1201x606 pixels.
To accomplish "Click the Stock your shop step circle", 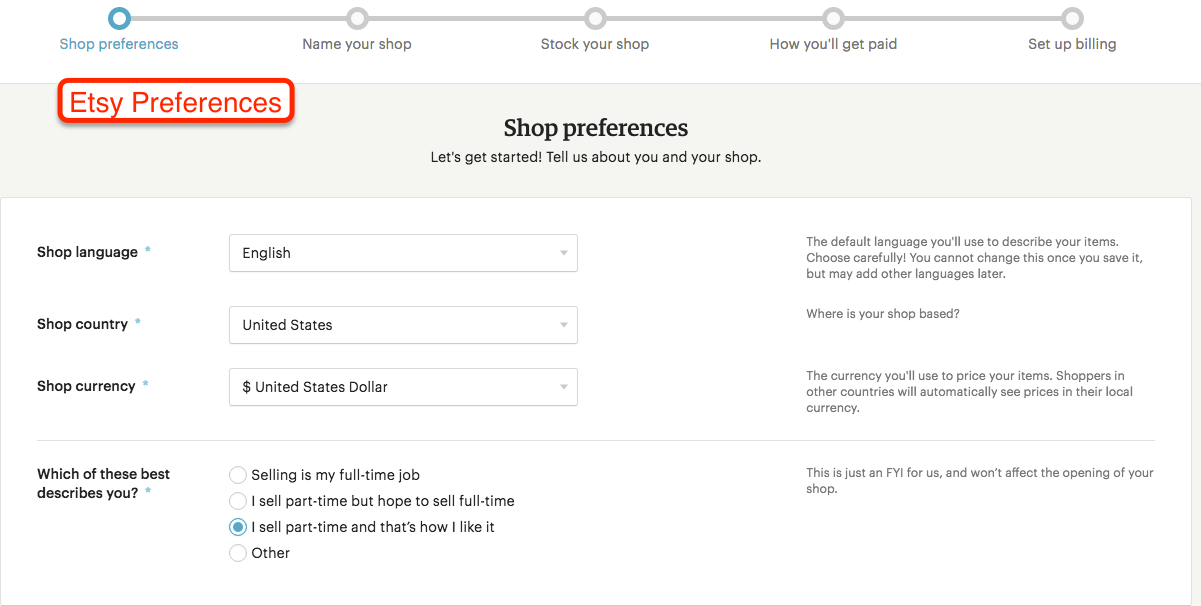I will (x=595, y=18).
